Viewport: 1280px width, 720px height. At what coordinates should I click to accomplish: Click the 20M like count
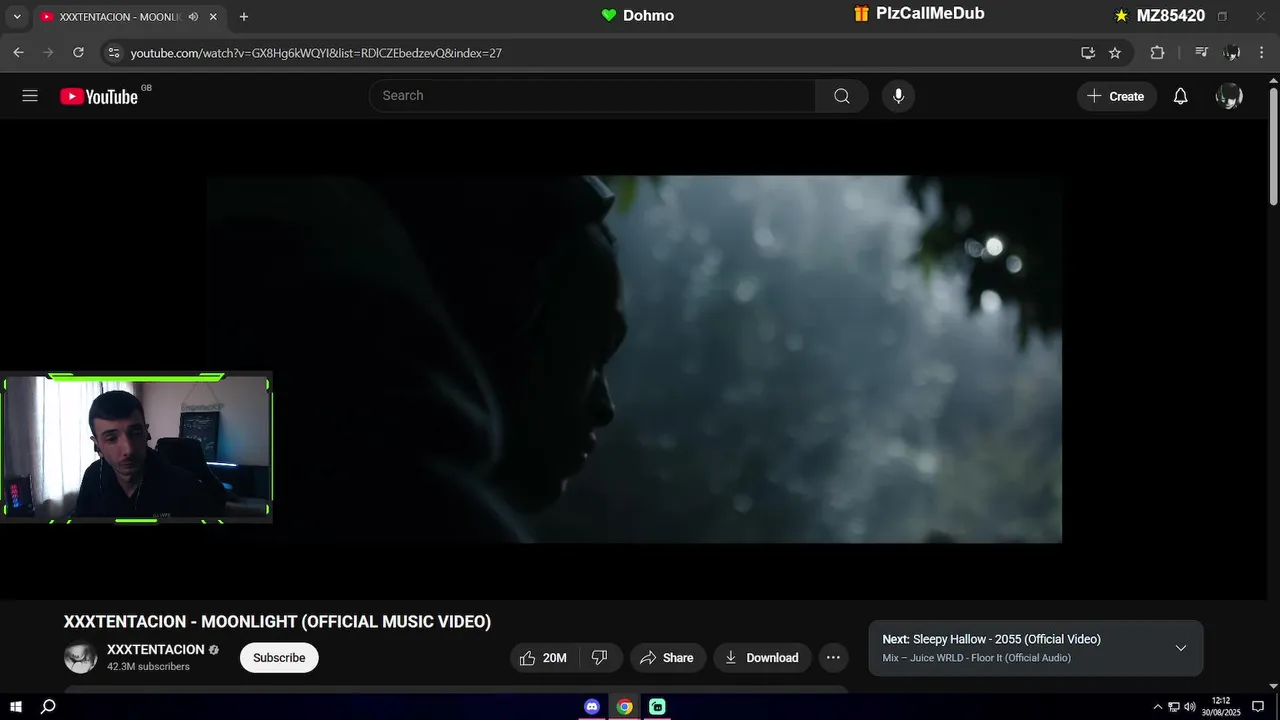click(x=554, y=657)
